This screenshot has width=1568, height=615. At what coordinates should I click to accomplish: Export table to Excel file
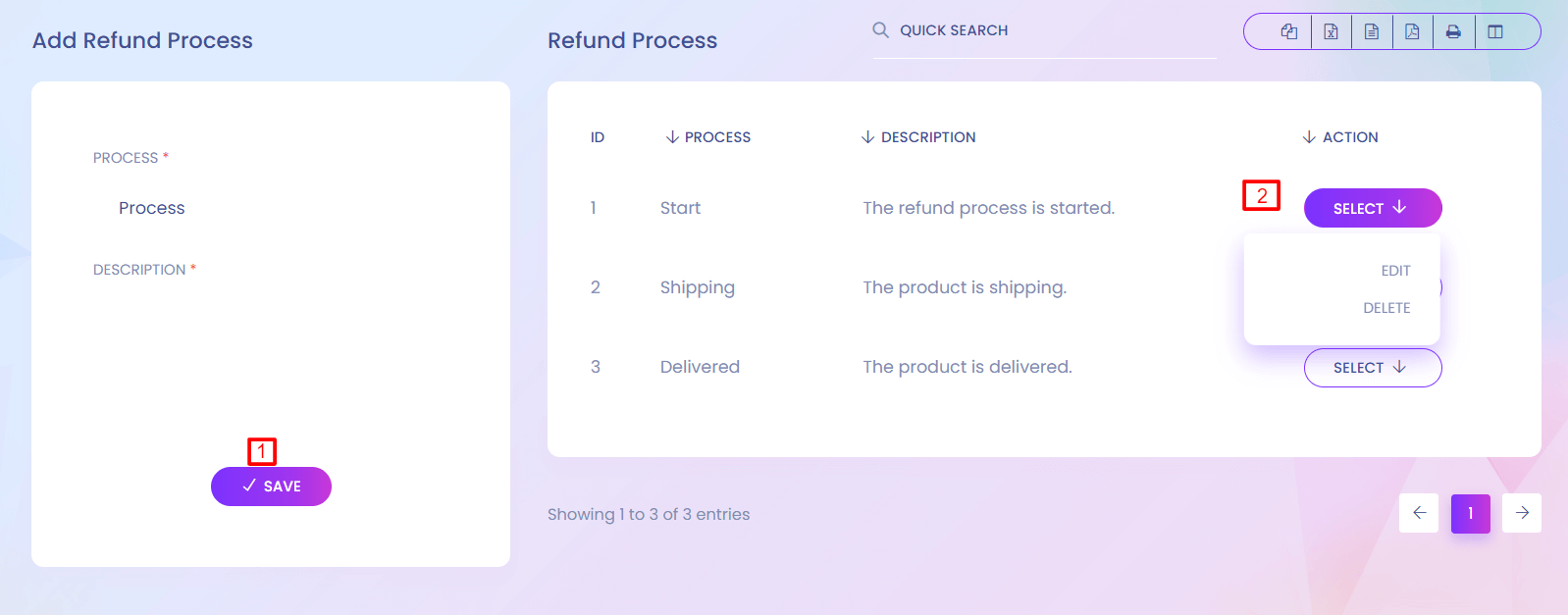(1331, 31)
